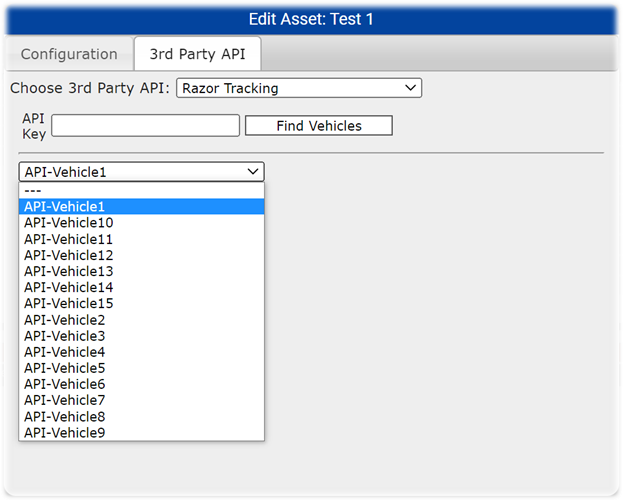Switch to the Configuration tab
The height and width of the screenshot is (501, 623).
point(69,54)
